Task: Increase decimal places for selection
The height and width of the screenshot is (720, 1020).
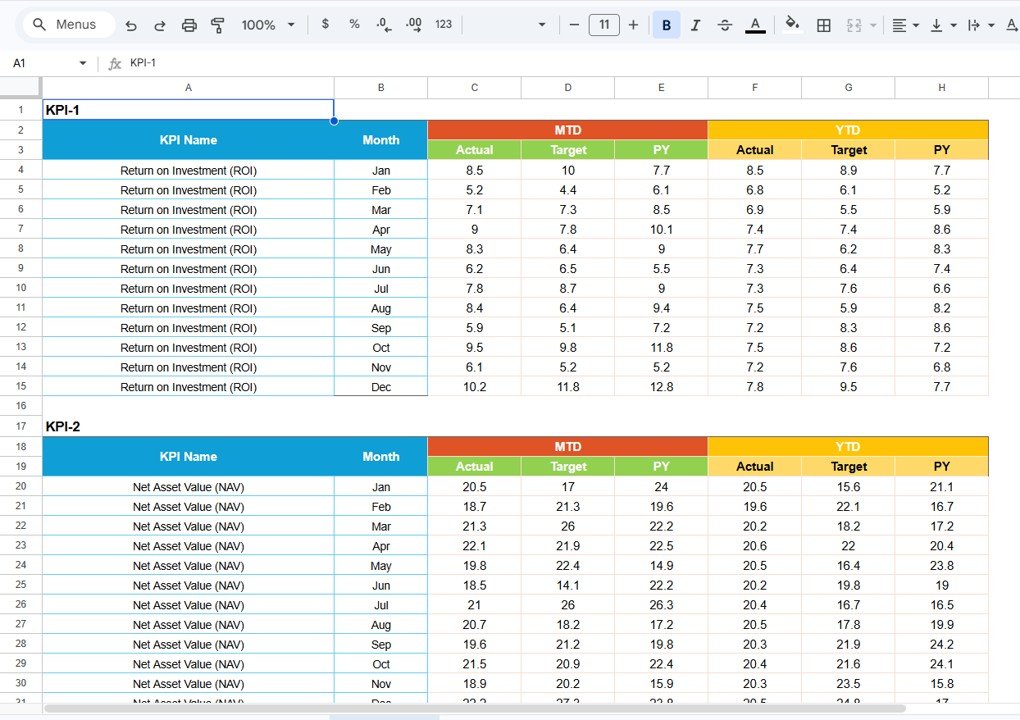Action: point(413,24)
